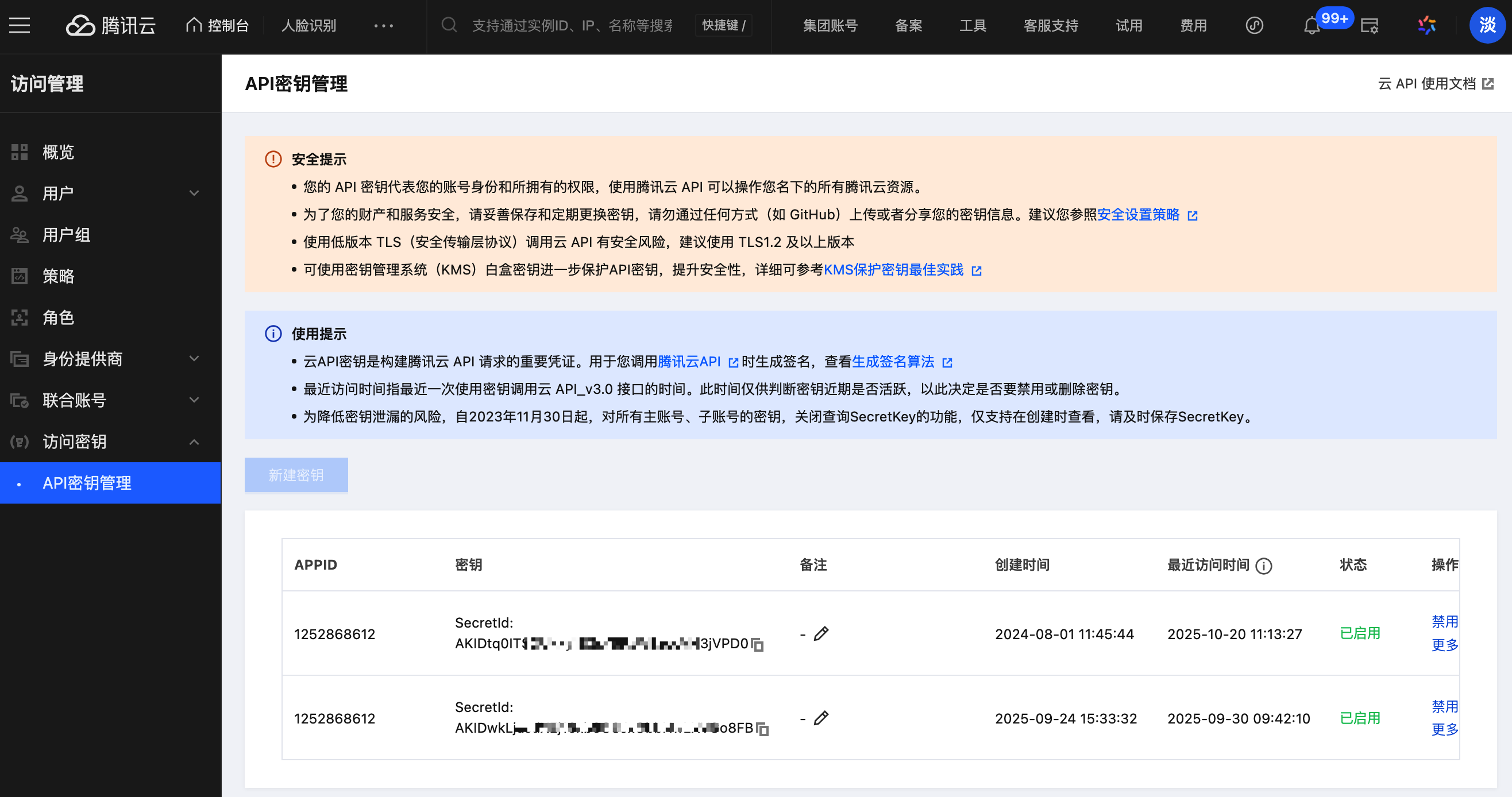Screen dimensions: 1512x797
Task: Open the colorful AI assistant icon
Action: click(1426, 25)
